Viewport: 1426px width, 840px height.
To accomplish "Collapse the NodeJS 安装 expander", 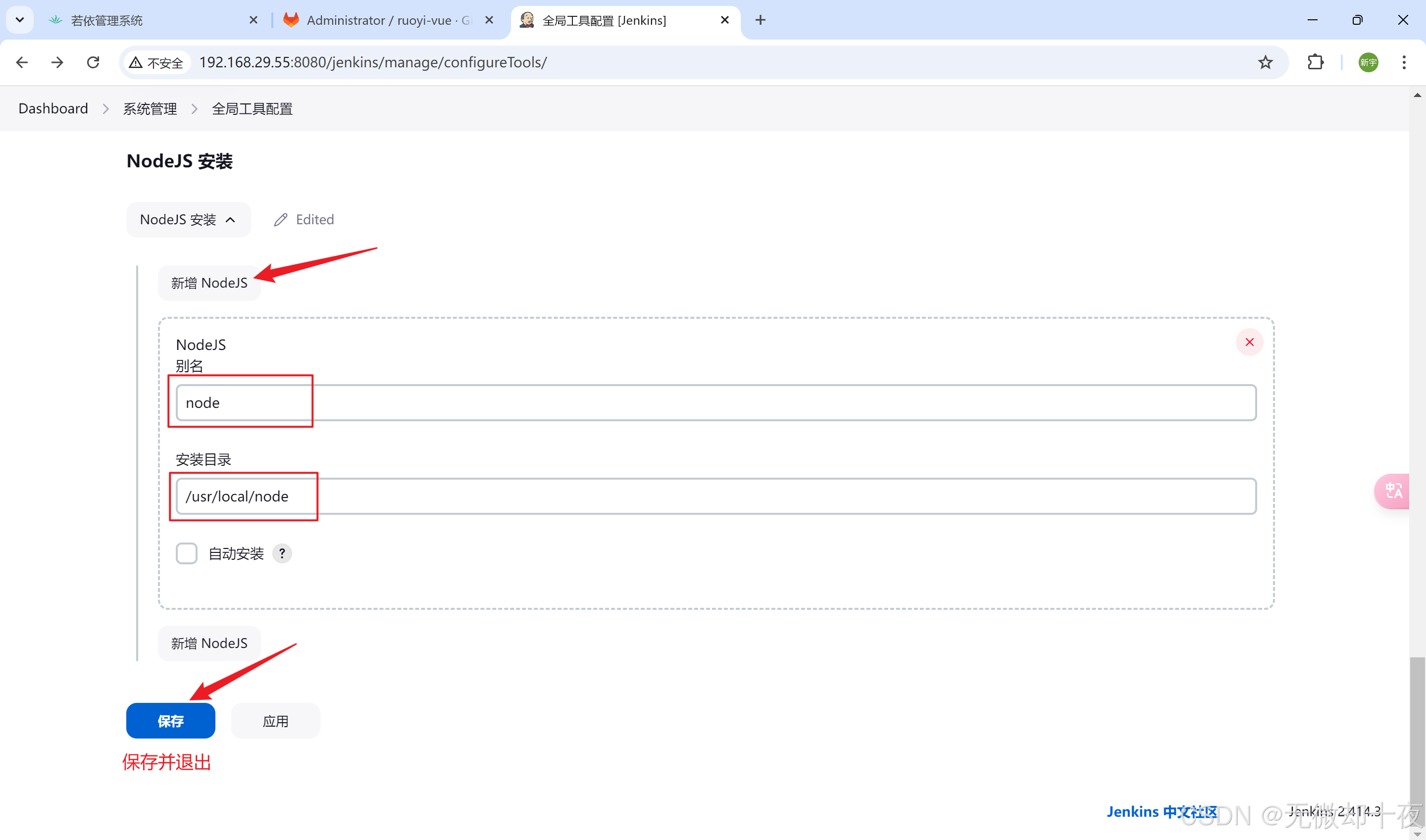I will 188,220.
